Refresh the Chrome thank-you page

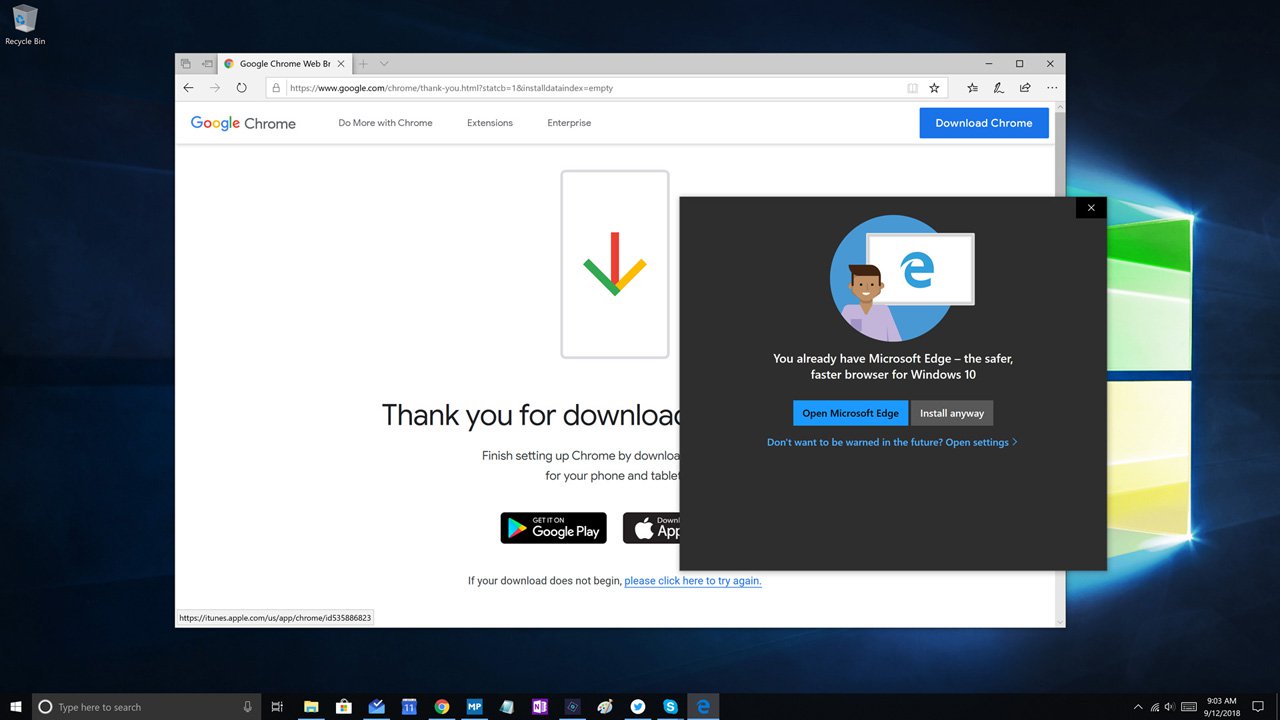coord(241,88)
